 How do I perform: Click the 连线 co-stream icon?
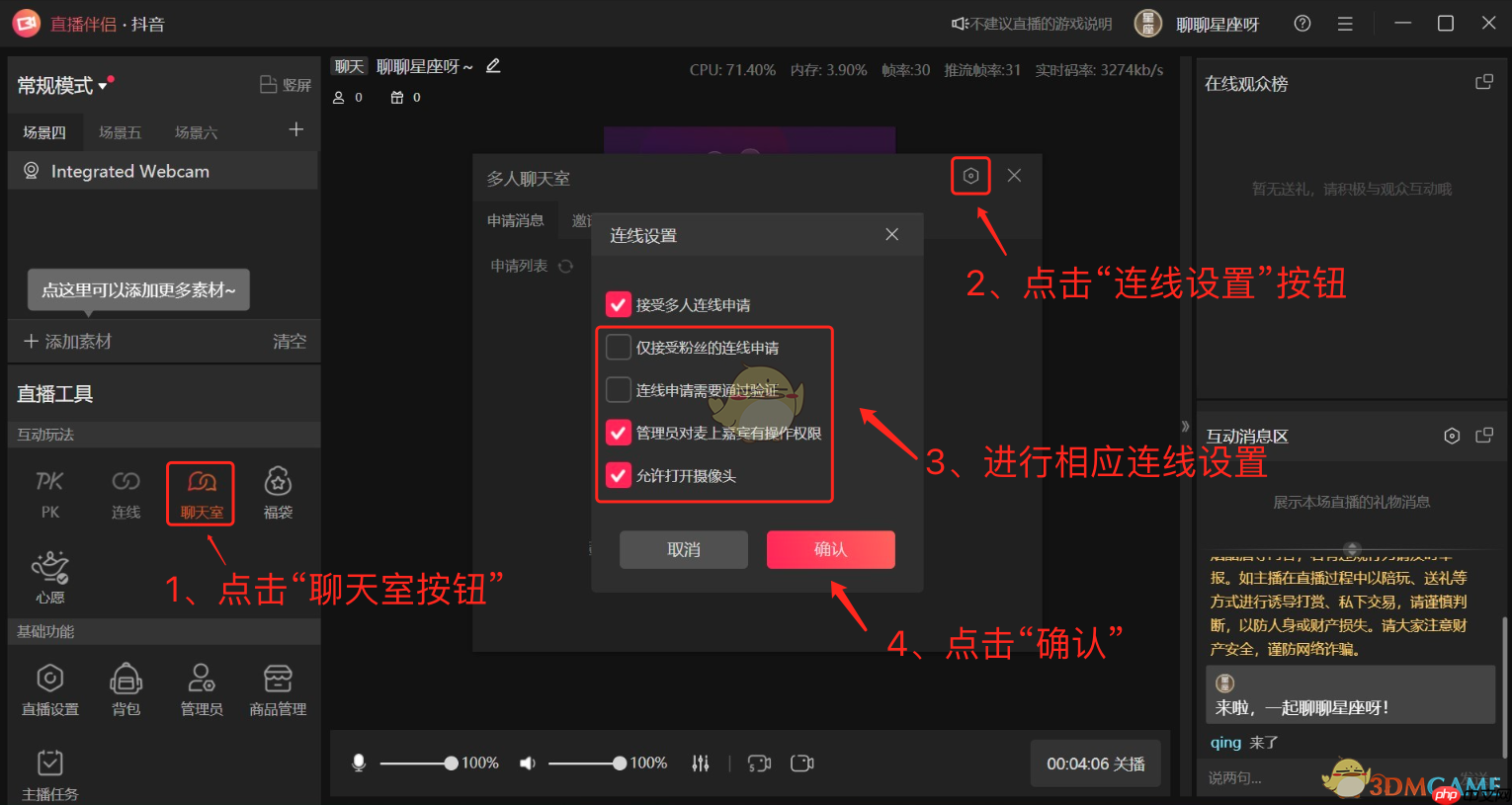(126, 492)
